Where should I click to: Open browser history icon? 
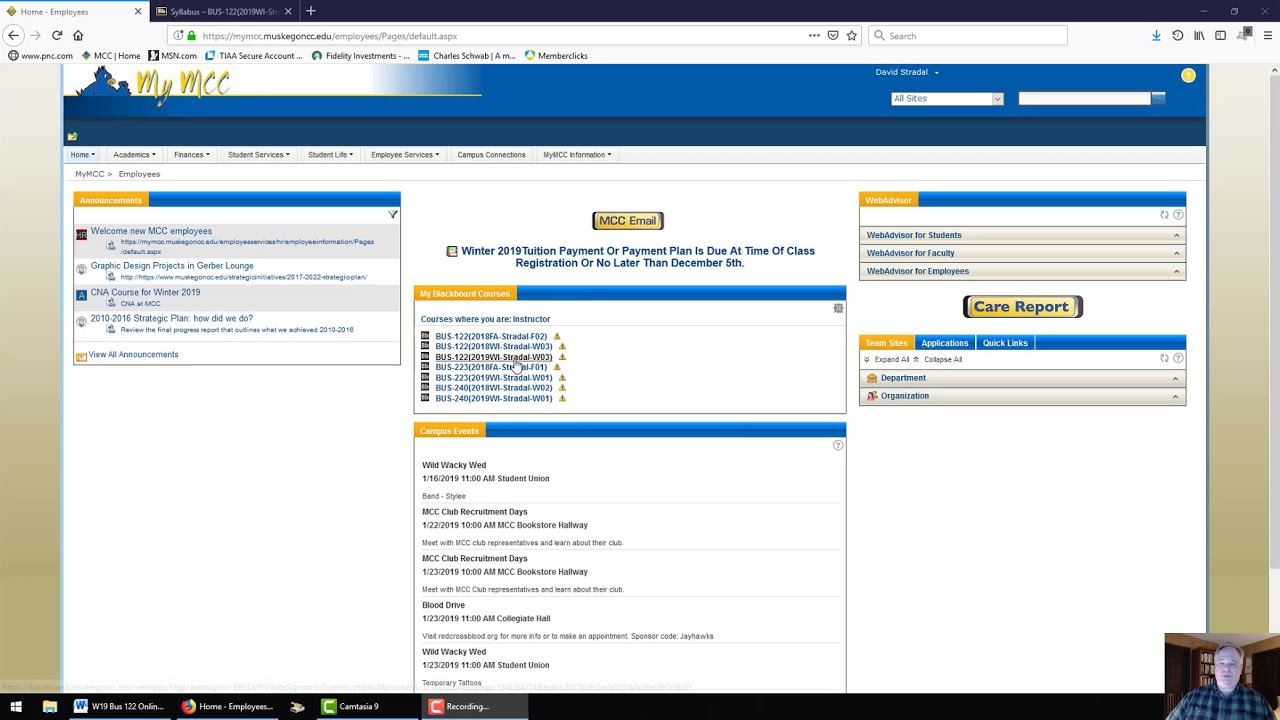[x=1178, y=35]
